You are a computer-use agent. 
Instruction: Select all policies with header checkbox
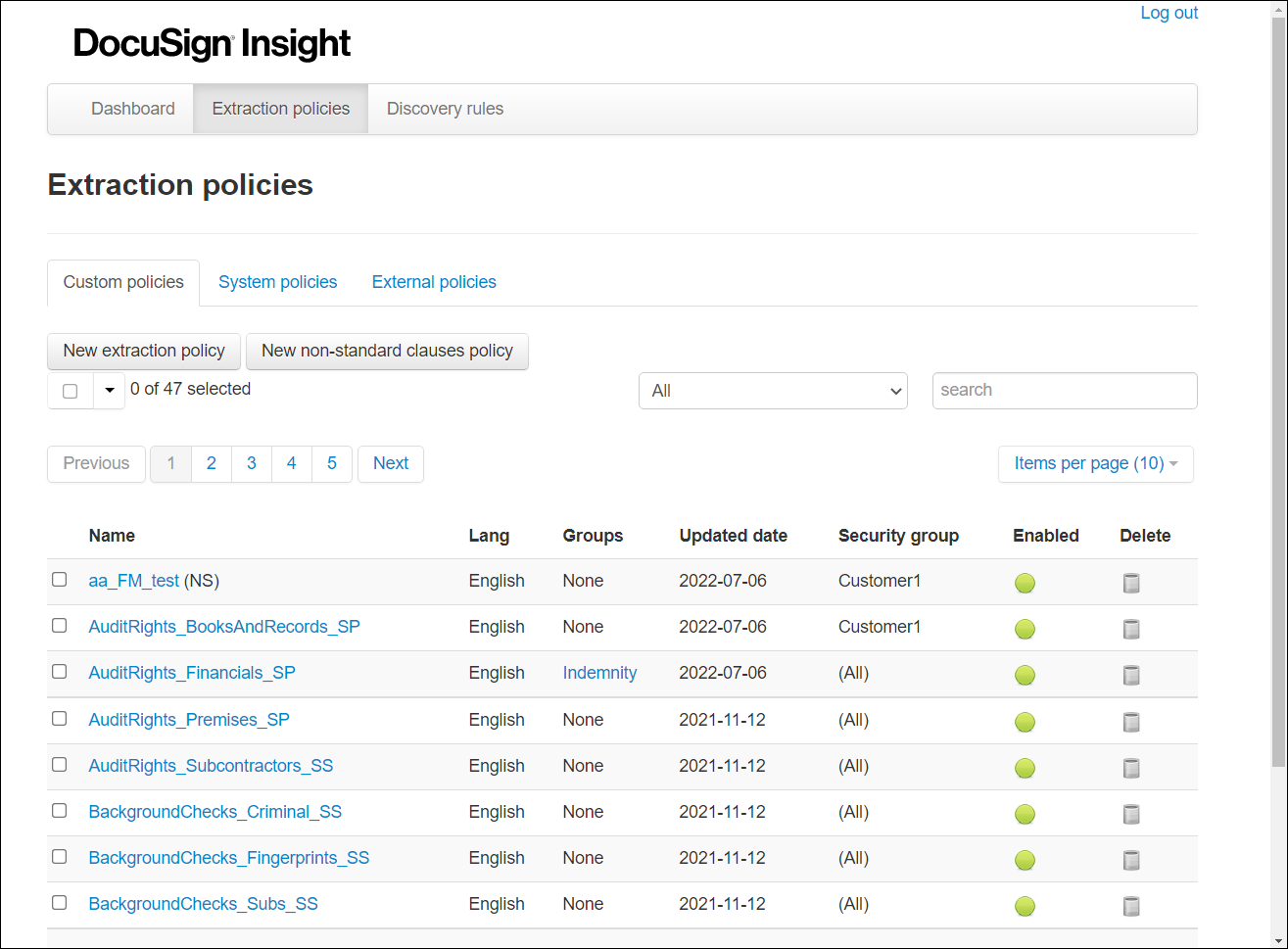(70, 390)
